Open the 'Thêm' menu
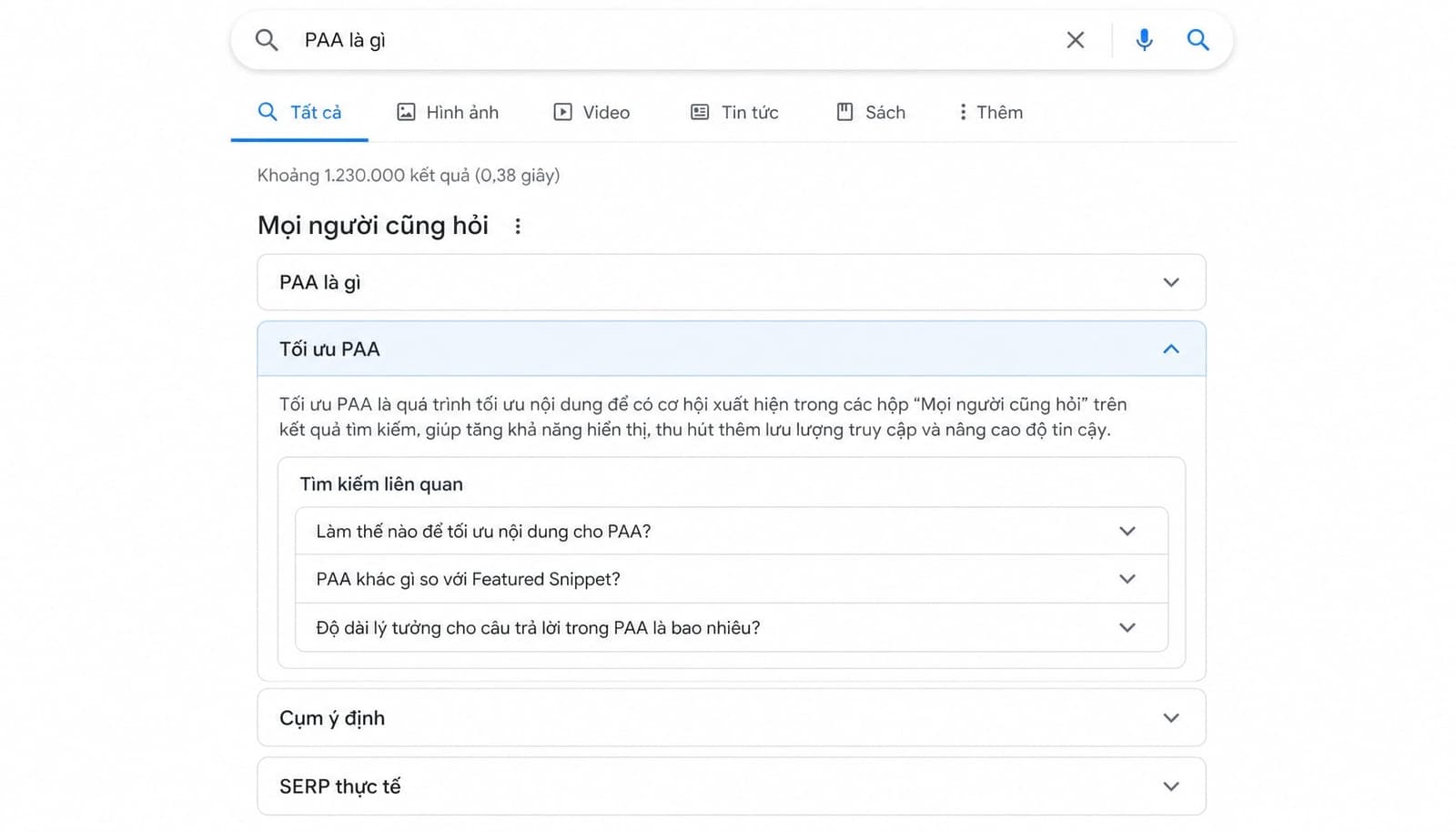Image resolution: width=1456 pixels, height=832 pixels. (990, 112)
